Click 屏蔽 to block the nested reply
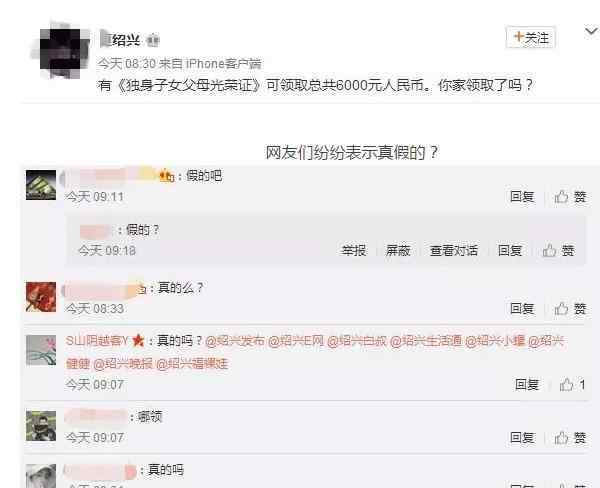Viewport: 600px width, 488px height. [398, 251]
